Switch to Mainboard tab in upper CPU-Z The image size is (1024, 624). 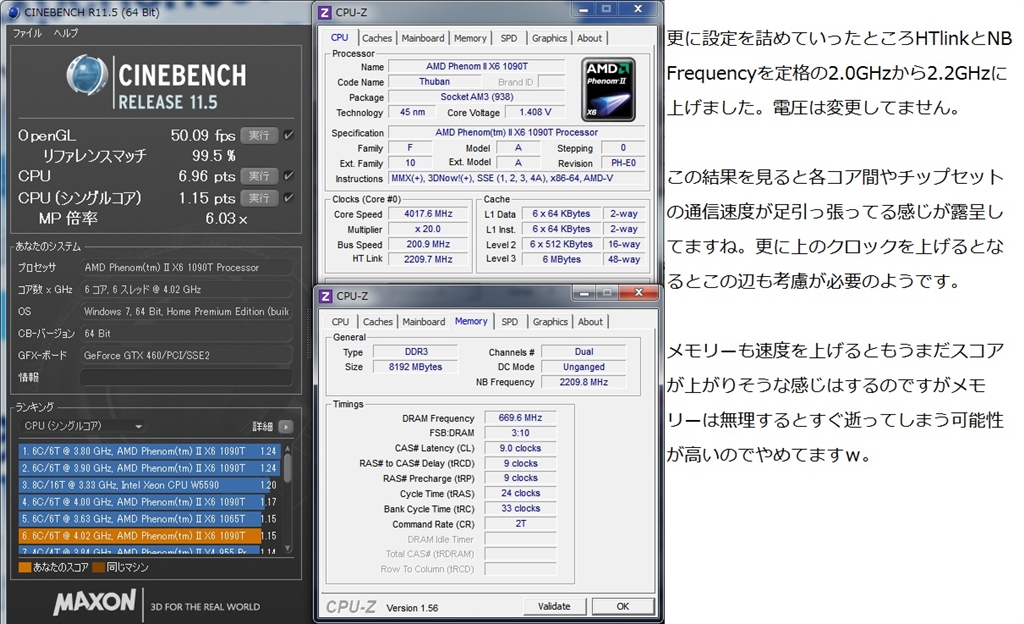[x=423, y=38]
